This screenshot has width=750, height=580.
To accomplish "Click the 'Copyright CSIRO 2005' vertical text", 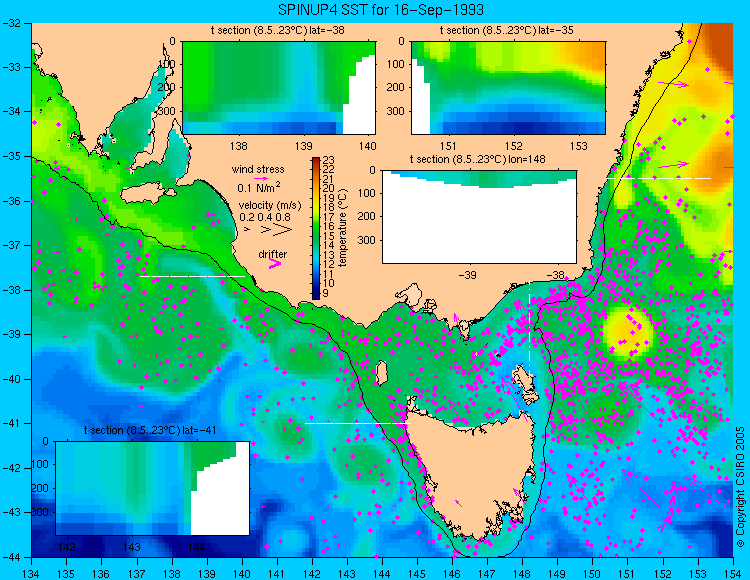I will (740, 487).
